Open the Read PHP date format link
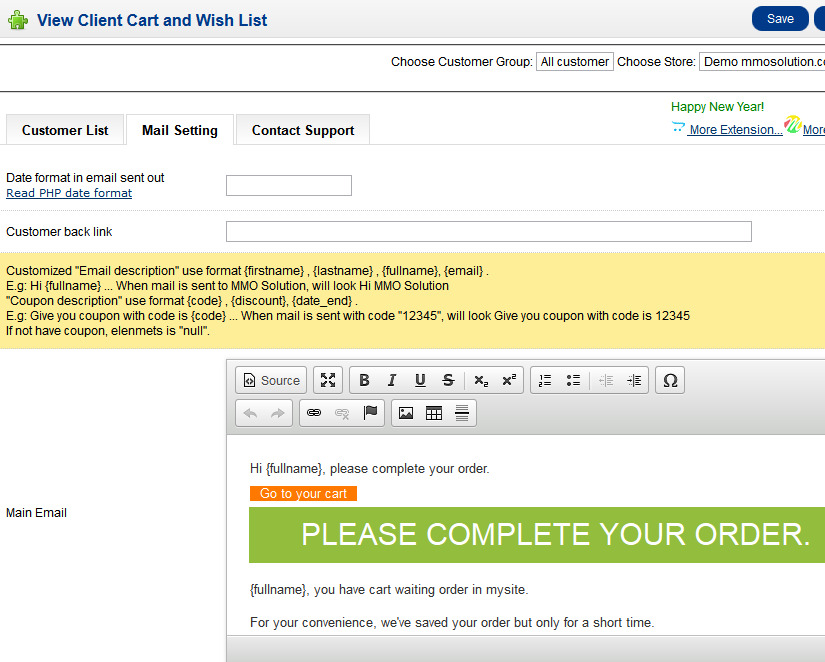The width and height of the screenshot is (825, 662). click(69, 193)
